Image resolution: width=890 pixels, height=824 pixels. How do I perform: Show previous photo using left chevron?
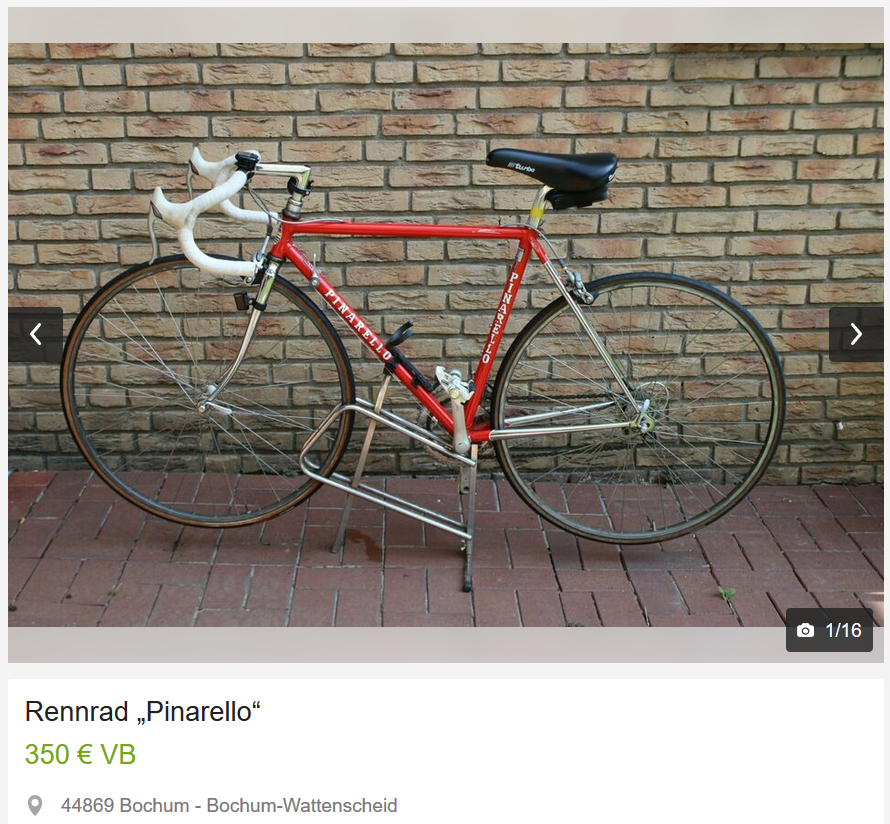click(x=35, y=334)
